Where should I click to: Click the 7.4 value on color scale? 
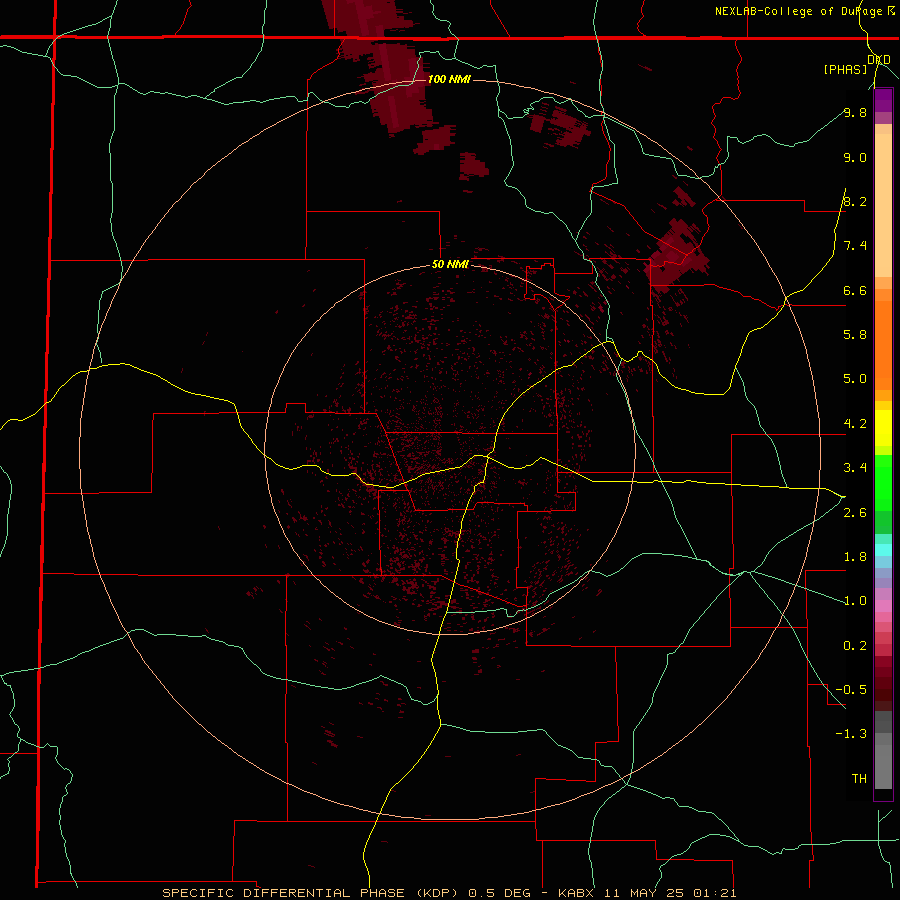coord(855,246)
